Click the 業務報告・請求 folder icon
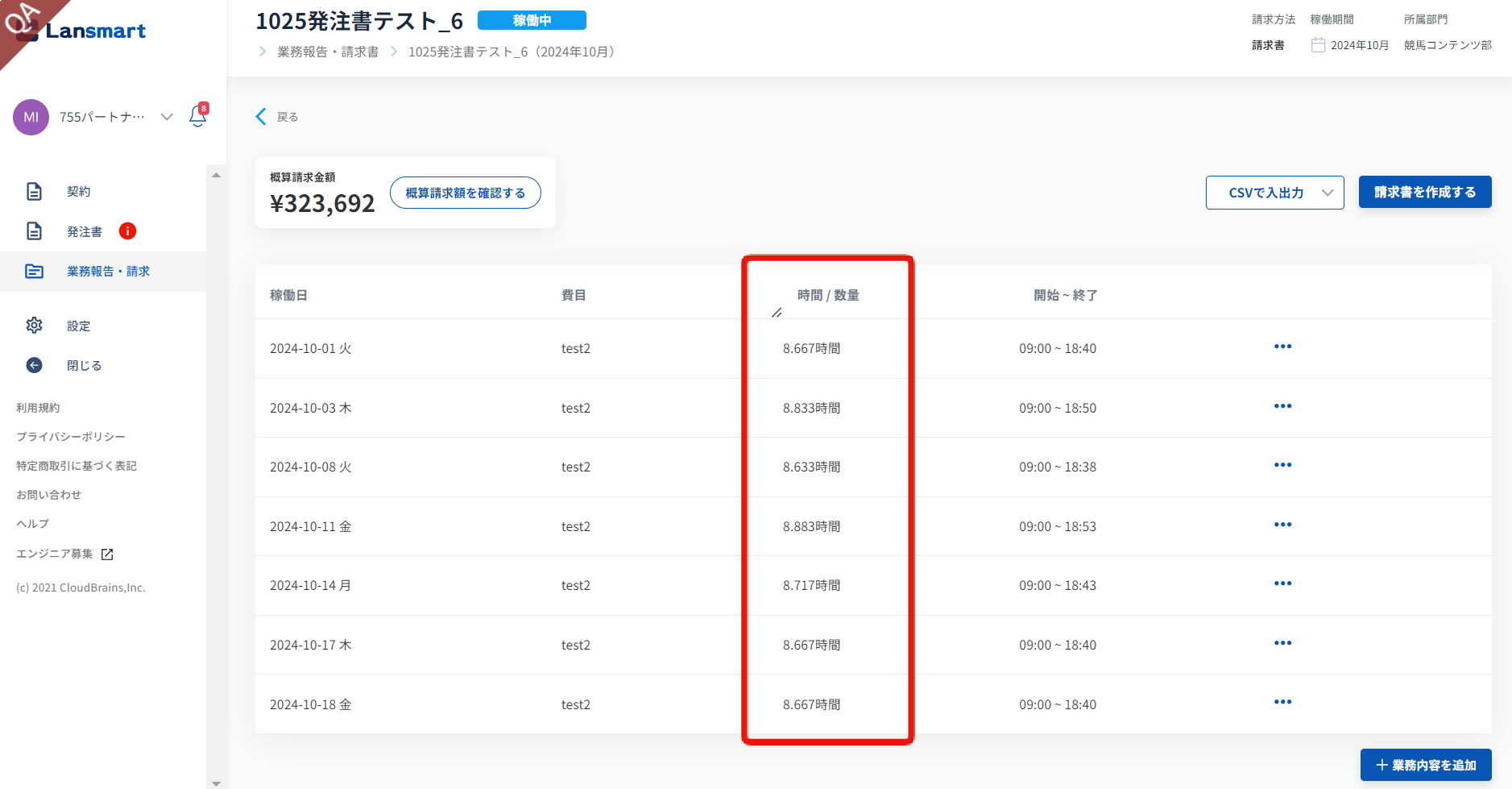1512x789 pixels. click(x=34, y=271)
